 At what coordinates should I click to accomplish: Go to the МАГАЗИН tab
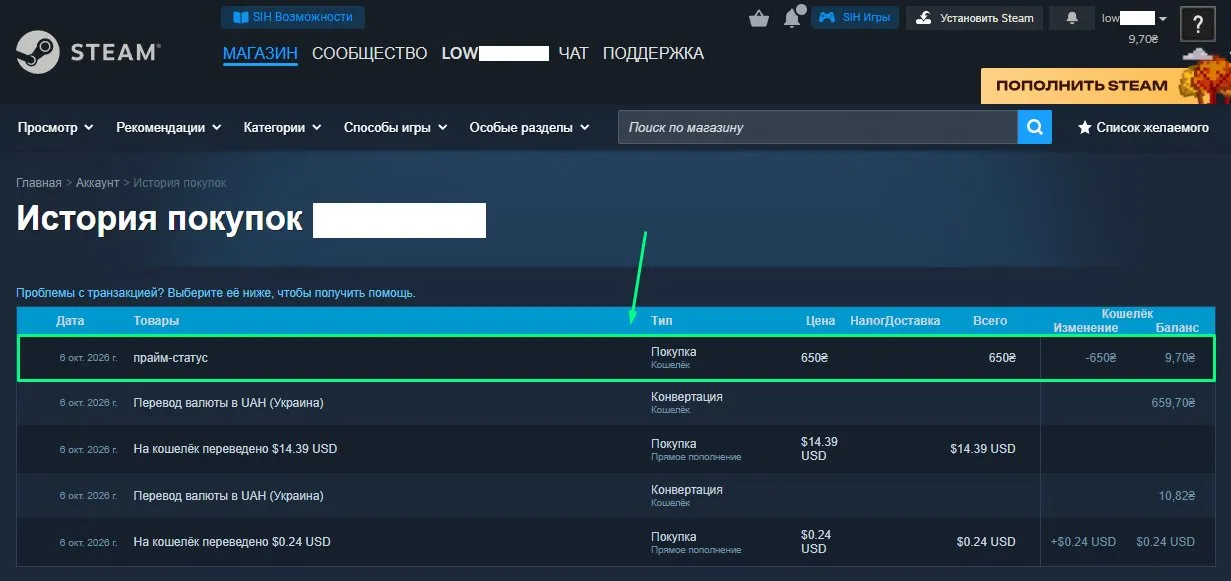[x=260, y=53]
